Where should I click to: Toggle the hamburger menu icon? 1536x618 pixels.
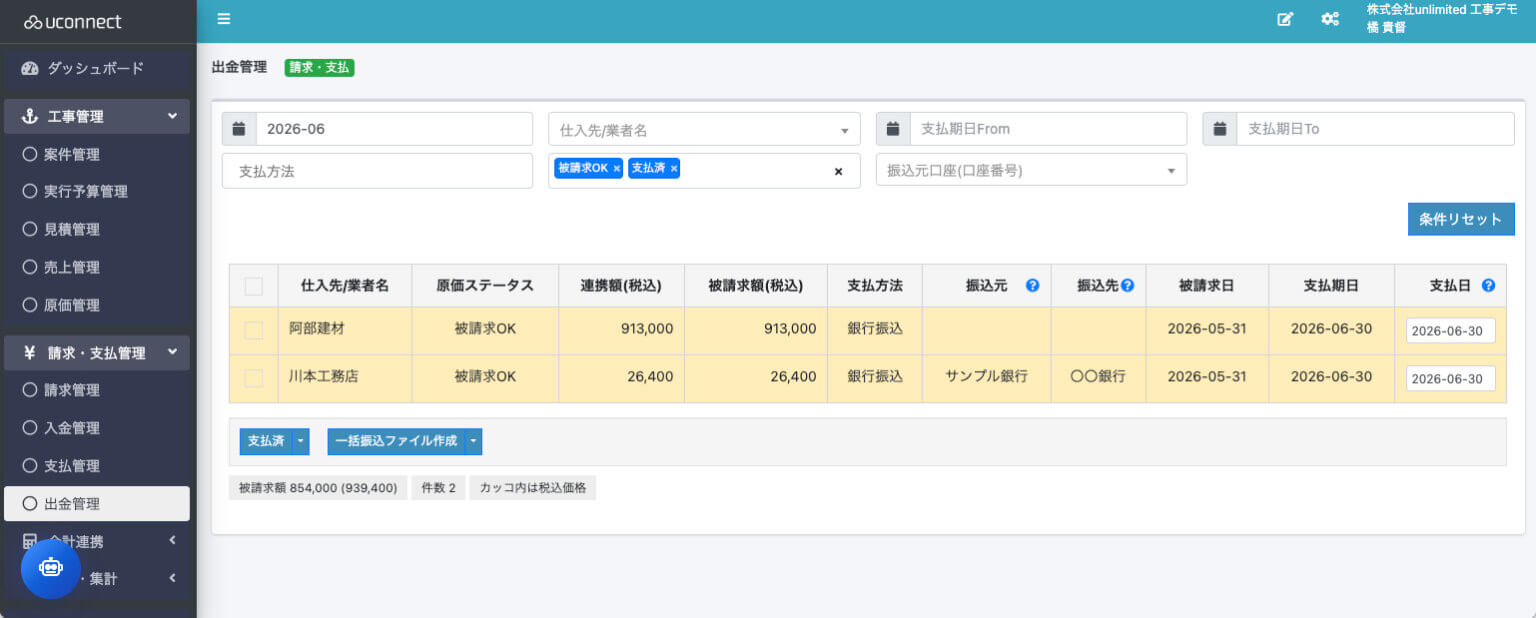pos(223,19)
